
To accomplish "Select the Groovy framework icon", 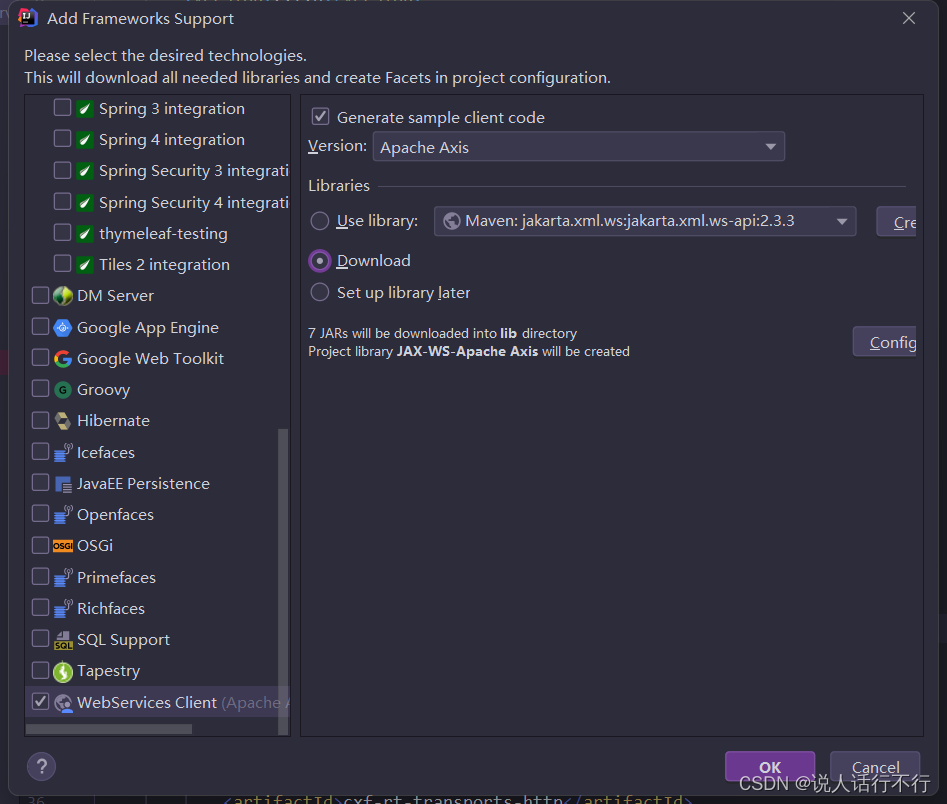I will (62, 389).
